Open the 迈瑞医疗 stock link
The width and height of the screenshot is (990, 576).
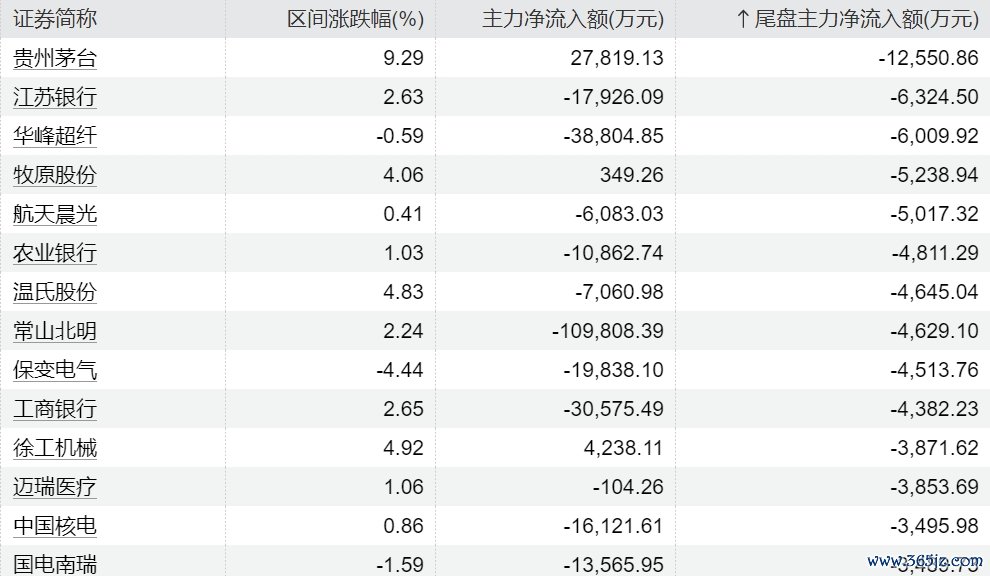point(55,487)
